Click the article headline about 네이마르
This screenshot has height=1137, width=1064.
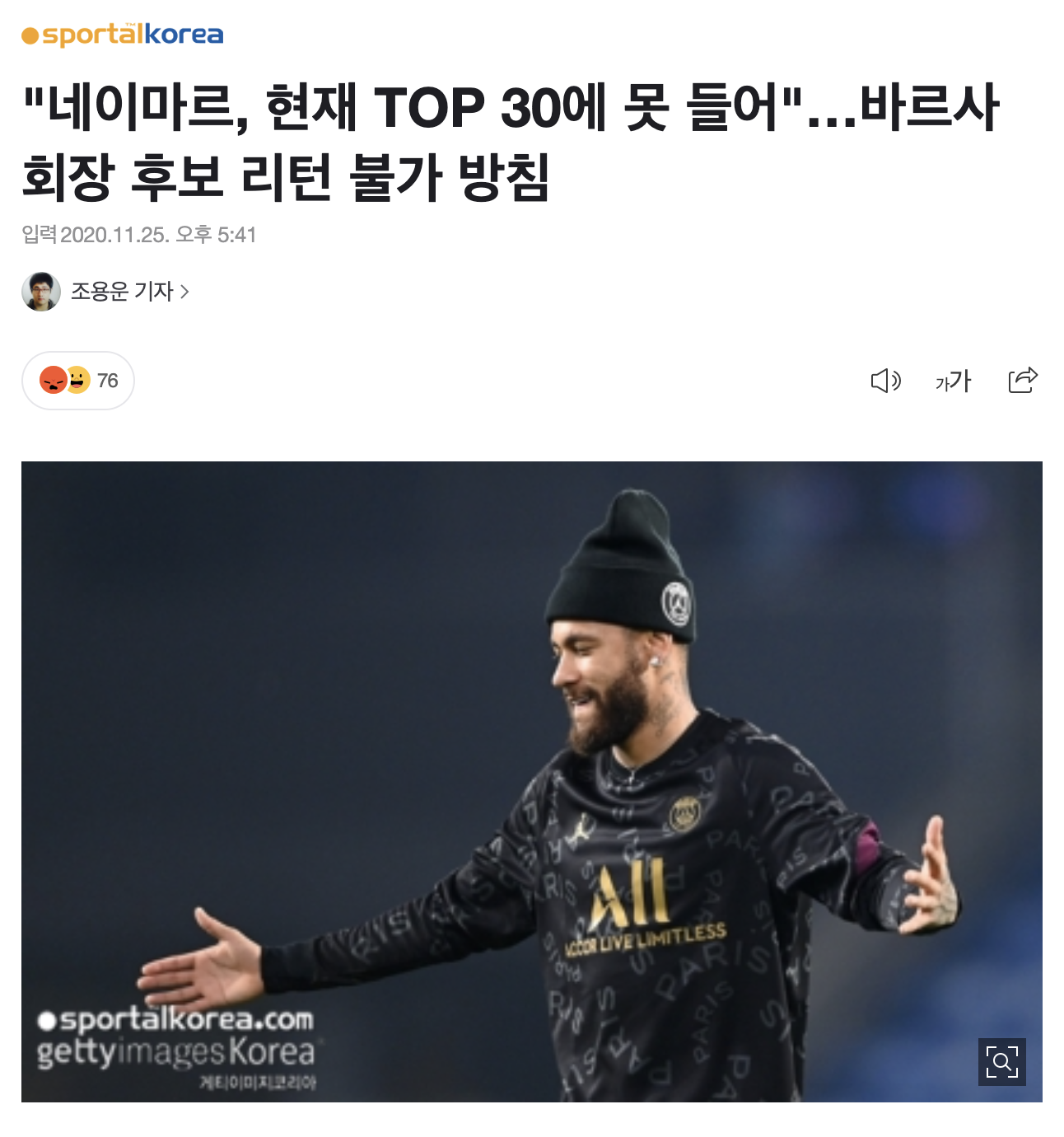[x=511, y=142]
